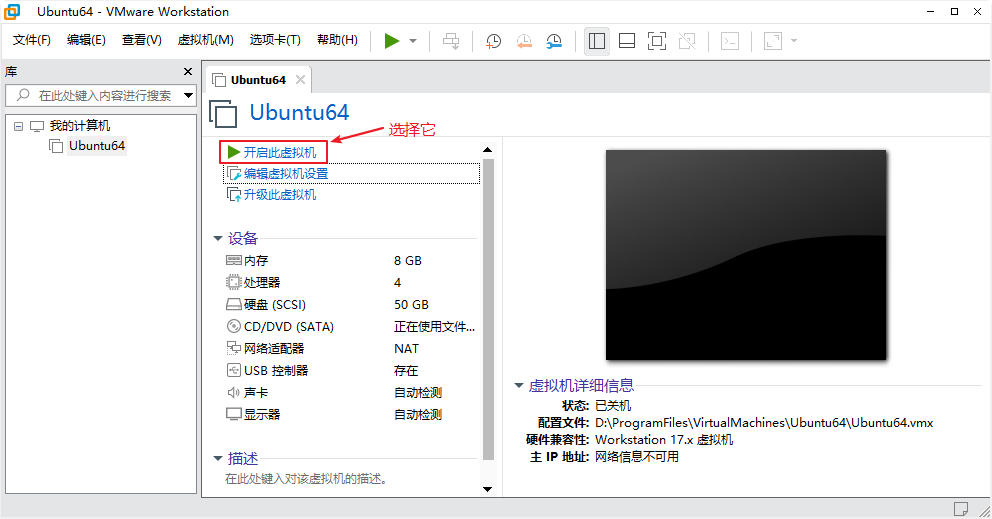Select the 网络适配器 device row
The width and height of the screenshot is (992, 519).
(350, 349)
